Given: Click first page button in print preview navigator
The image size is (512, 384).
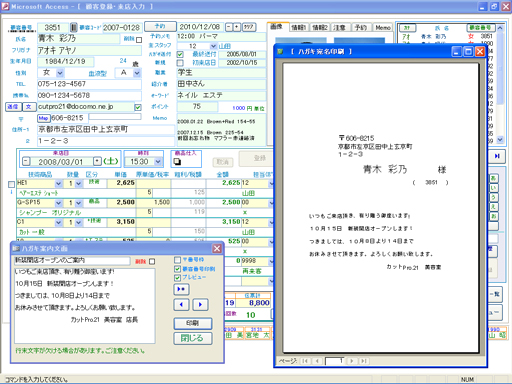Looking at the screenshot, I should coord(305,361).
